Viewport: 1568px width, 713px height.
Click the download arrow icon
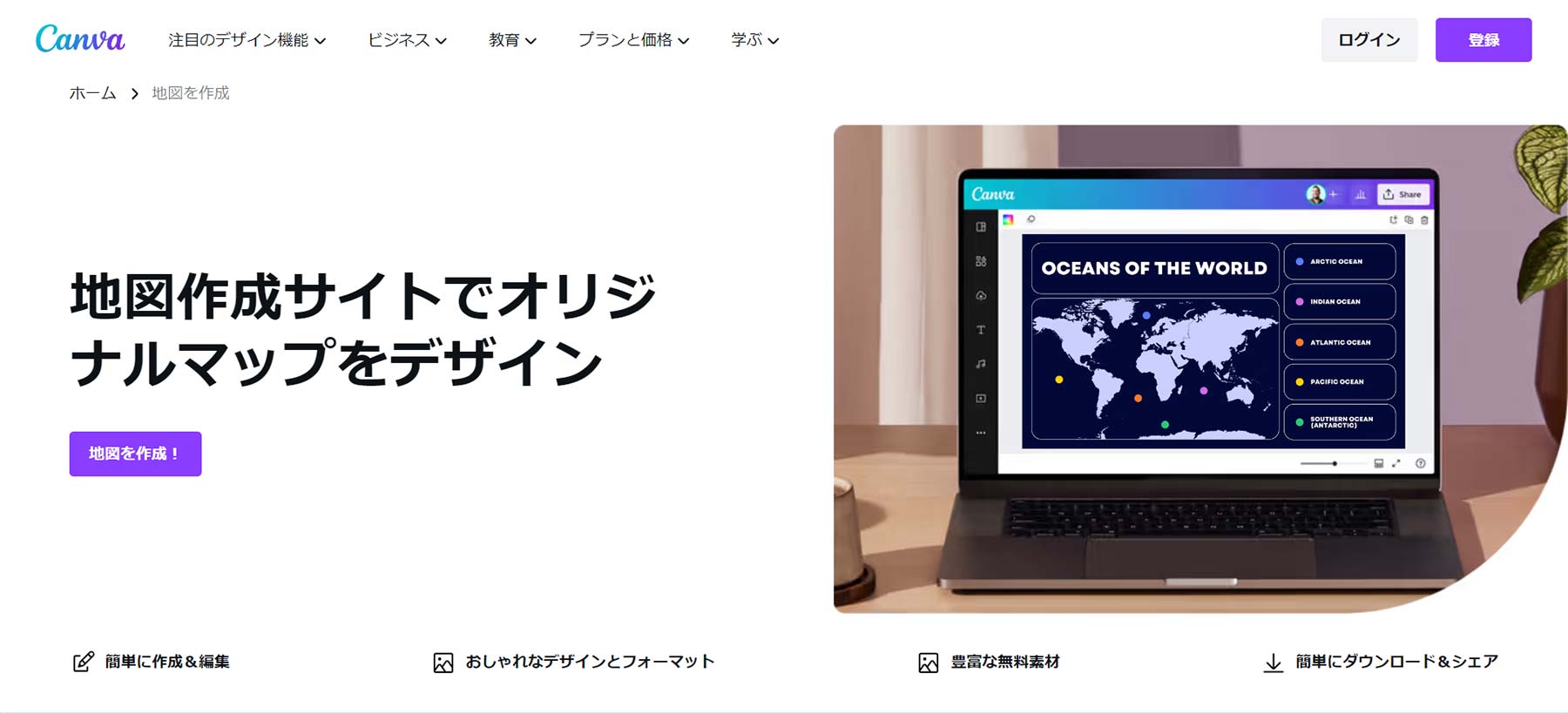coord(1274,663)
